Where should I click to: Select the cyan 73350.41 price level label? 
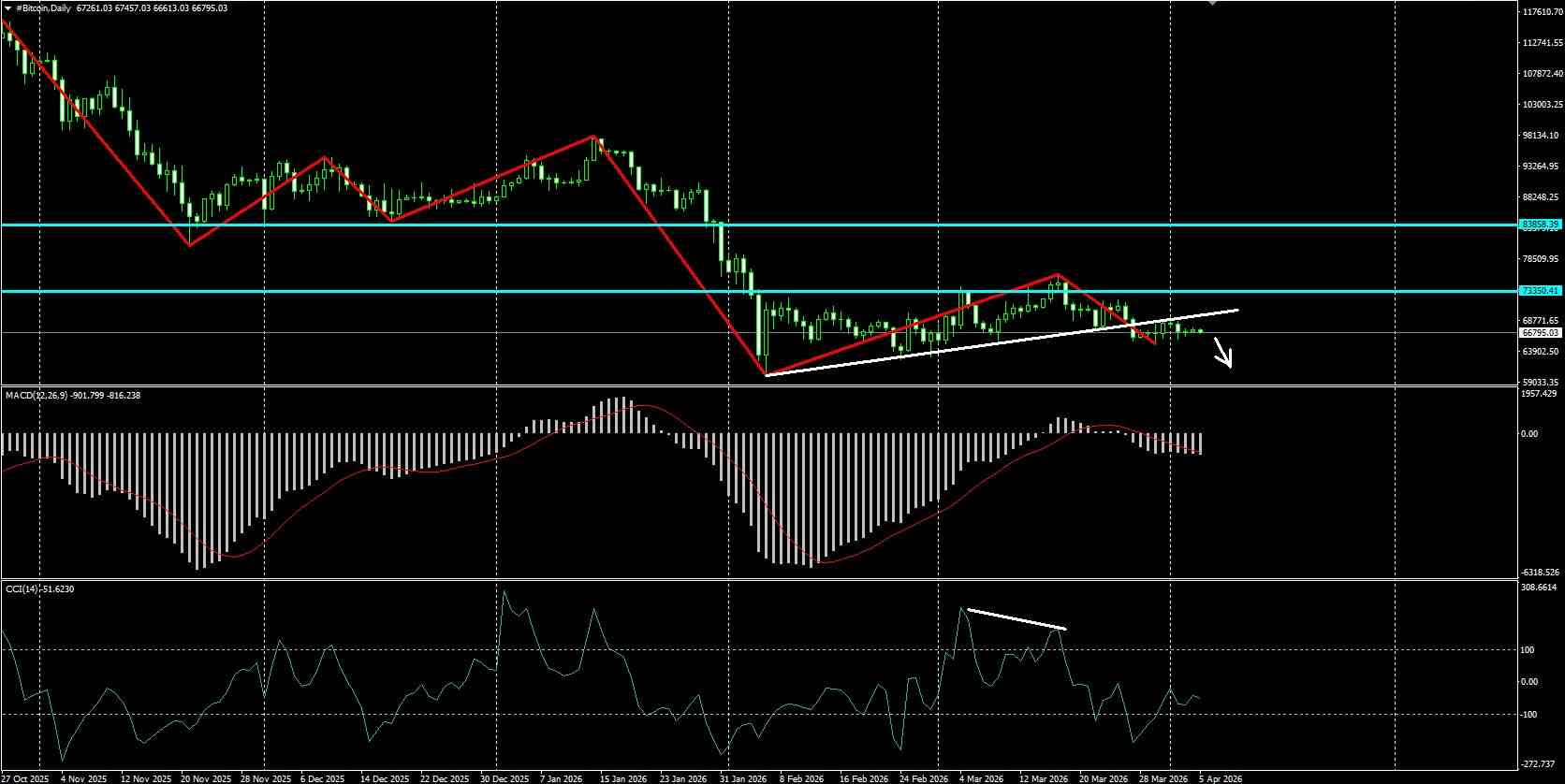click(1540, 291)
